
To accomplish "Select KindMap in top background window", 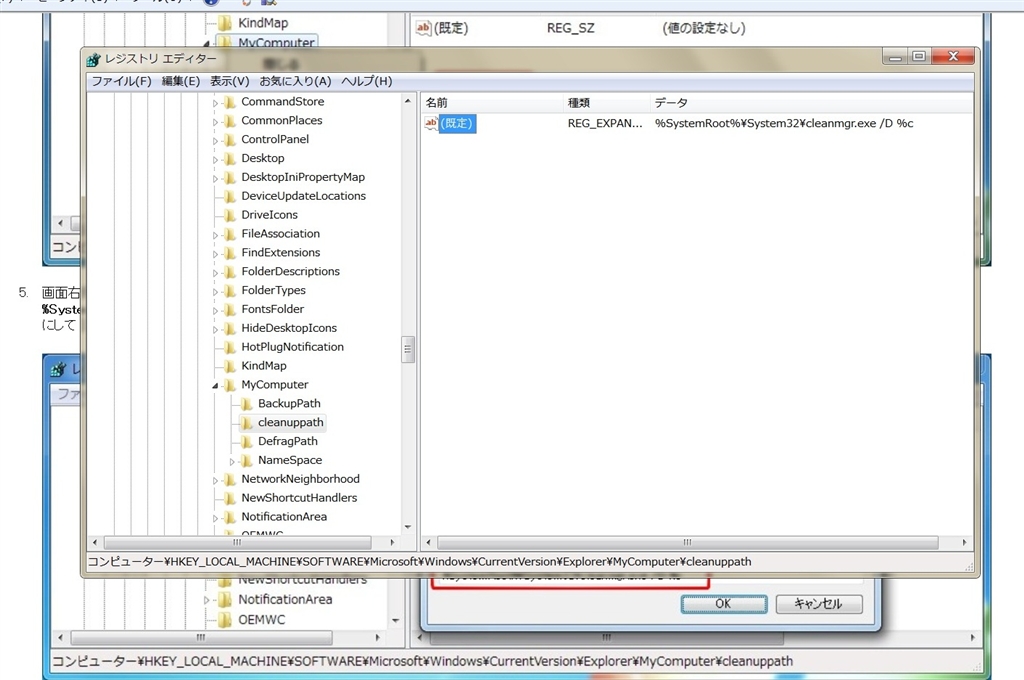I will click(263, 23).
